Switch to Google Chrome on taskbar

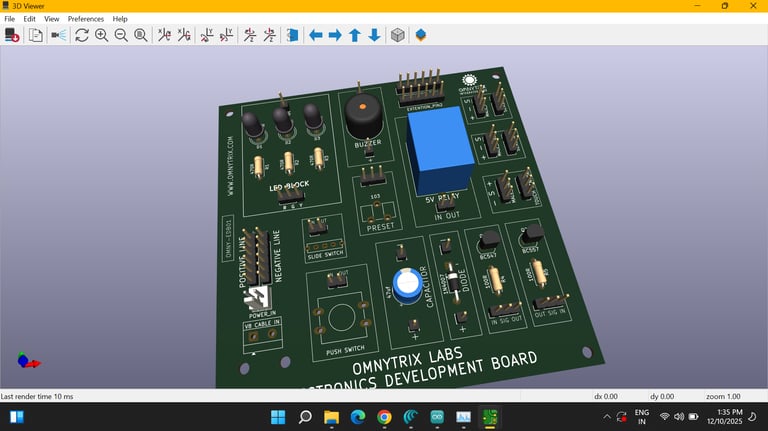pyautogui.click(x=384, y=417)
